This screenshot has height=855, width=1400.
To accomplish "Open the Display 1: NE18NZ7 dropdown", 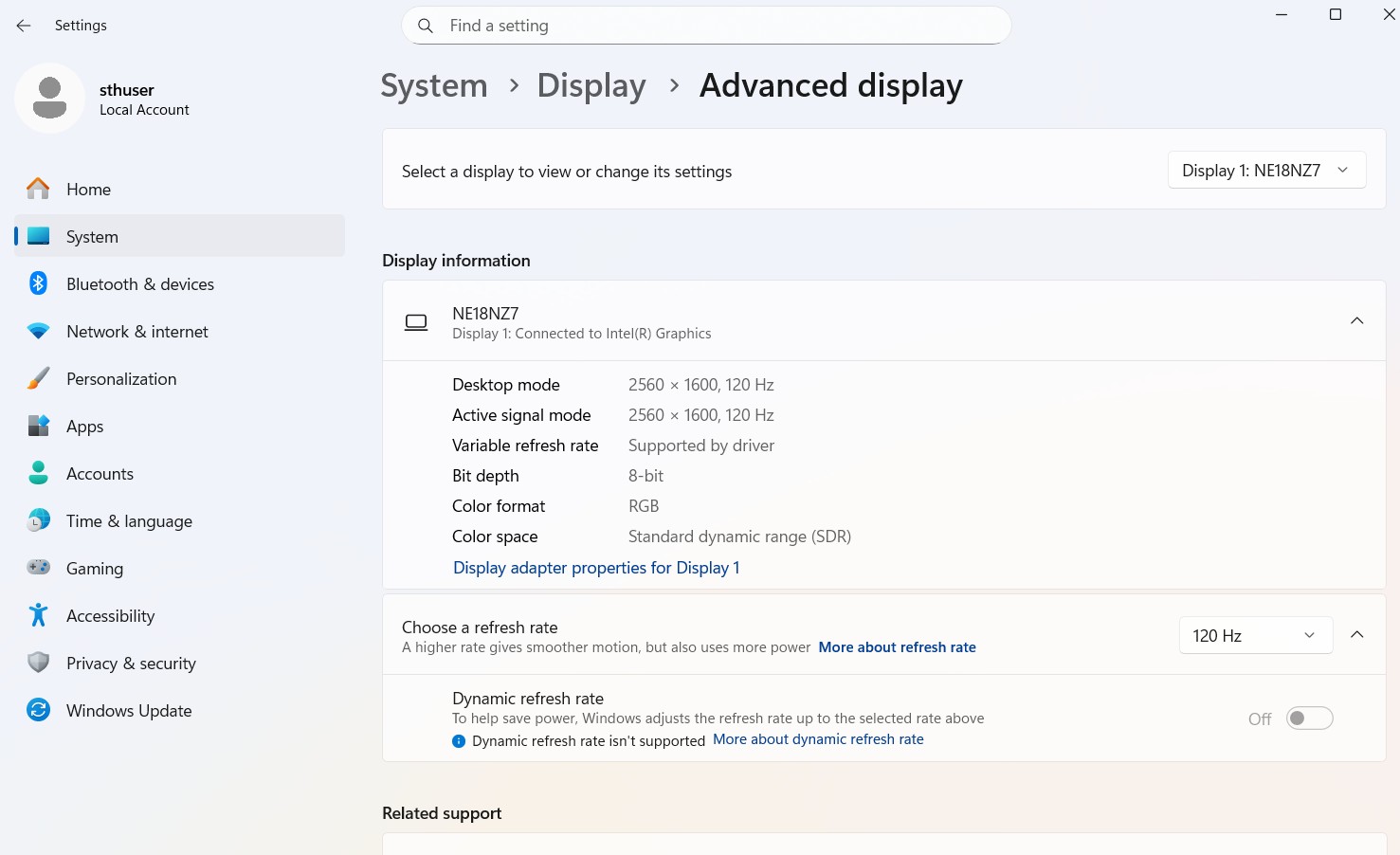I will (x=1265, y=171).
